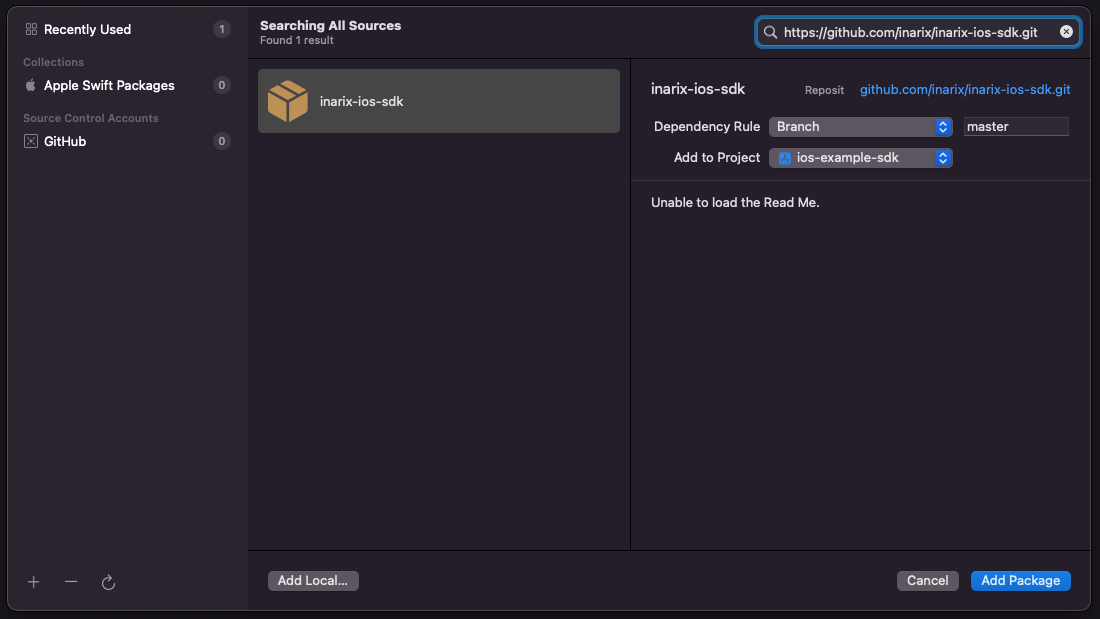
Task: Add a new collection with plus icon
Action: tap(34, 582)
